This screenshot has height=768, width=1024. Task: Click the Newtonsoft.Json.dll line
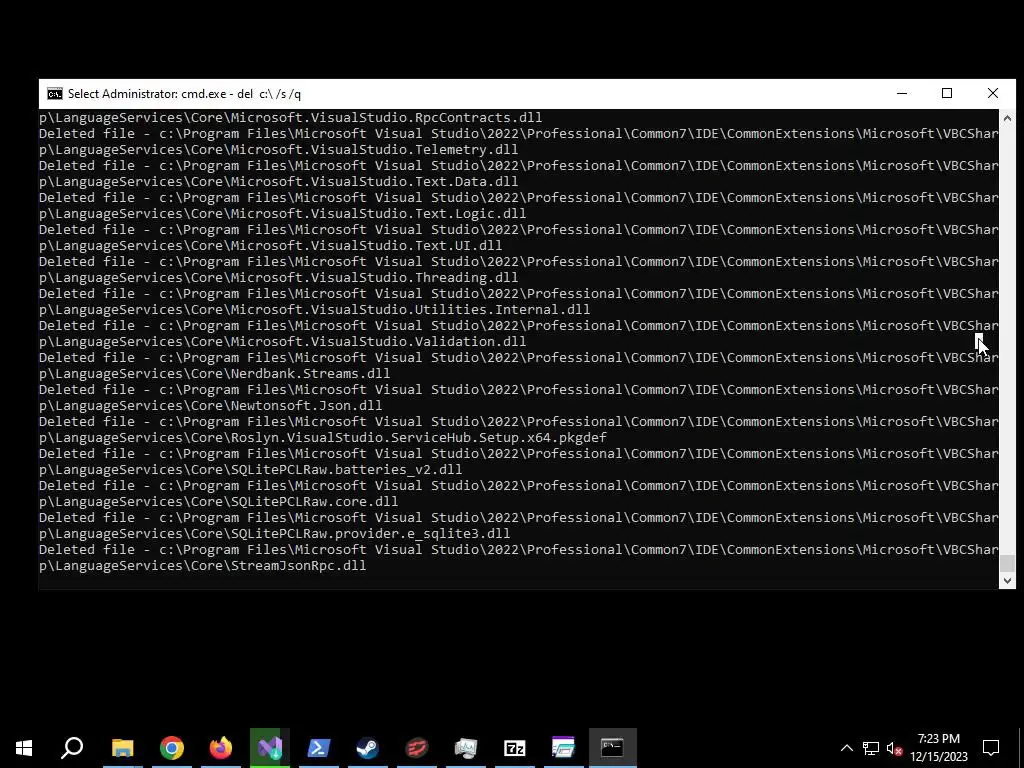(x=211, y=406)
